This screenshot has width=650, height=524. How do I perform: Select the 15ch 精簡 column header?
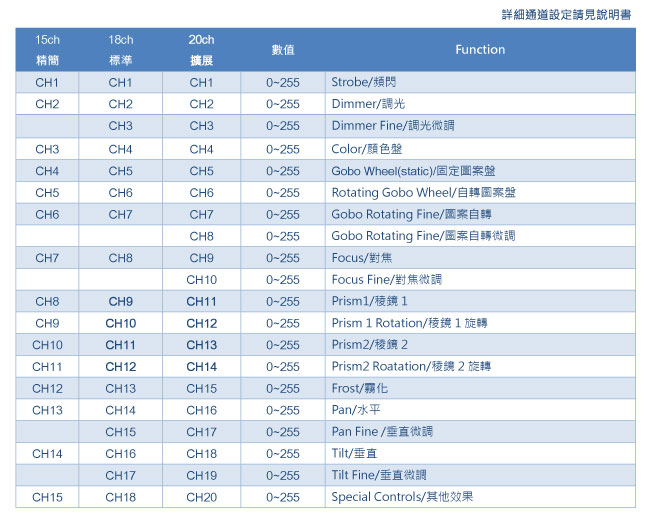47,50
